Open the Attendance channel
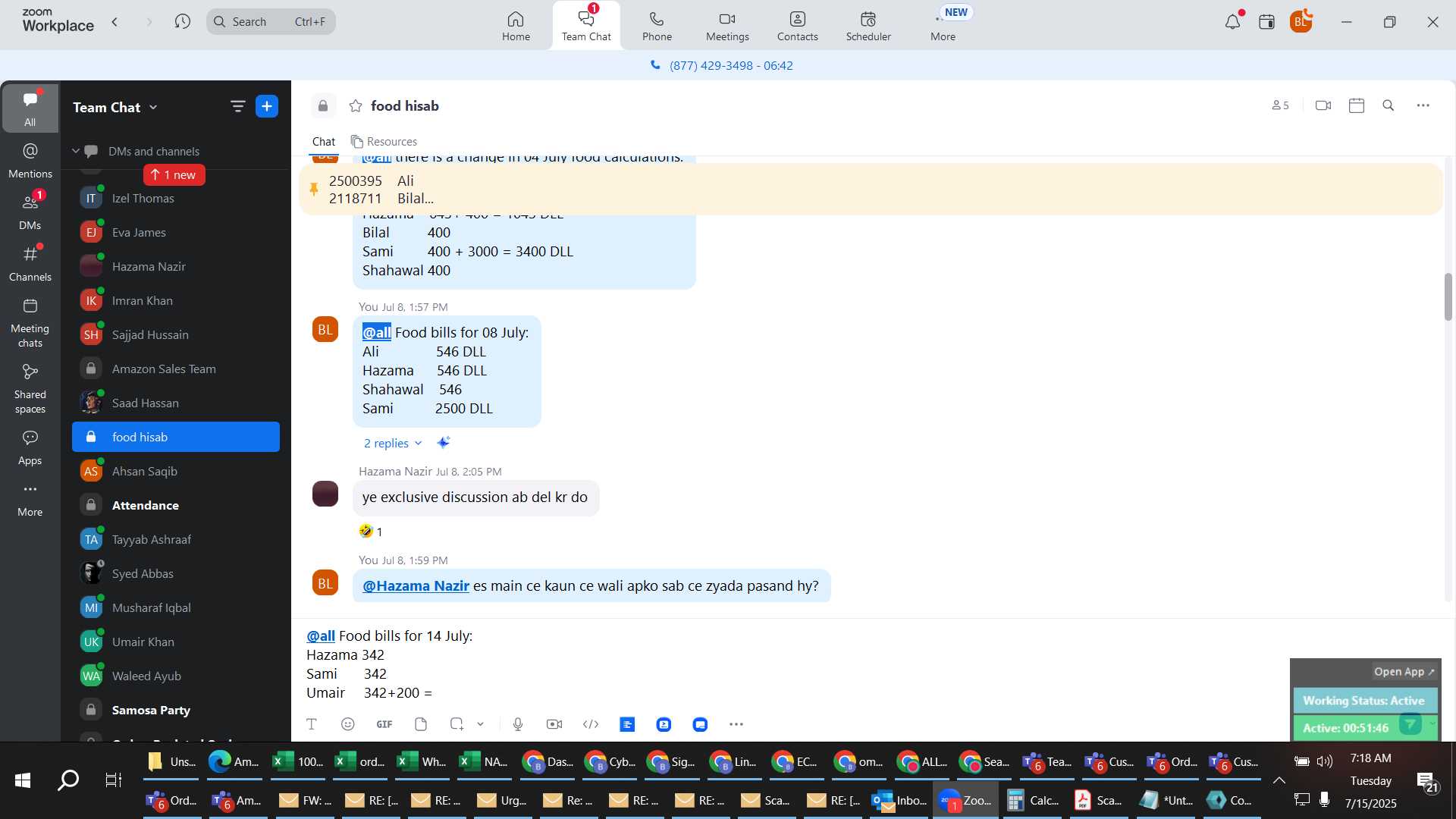This screenshot has width=1456, height=819. click(175, 505)
